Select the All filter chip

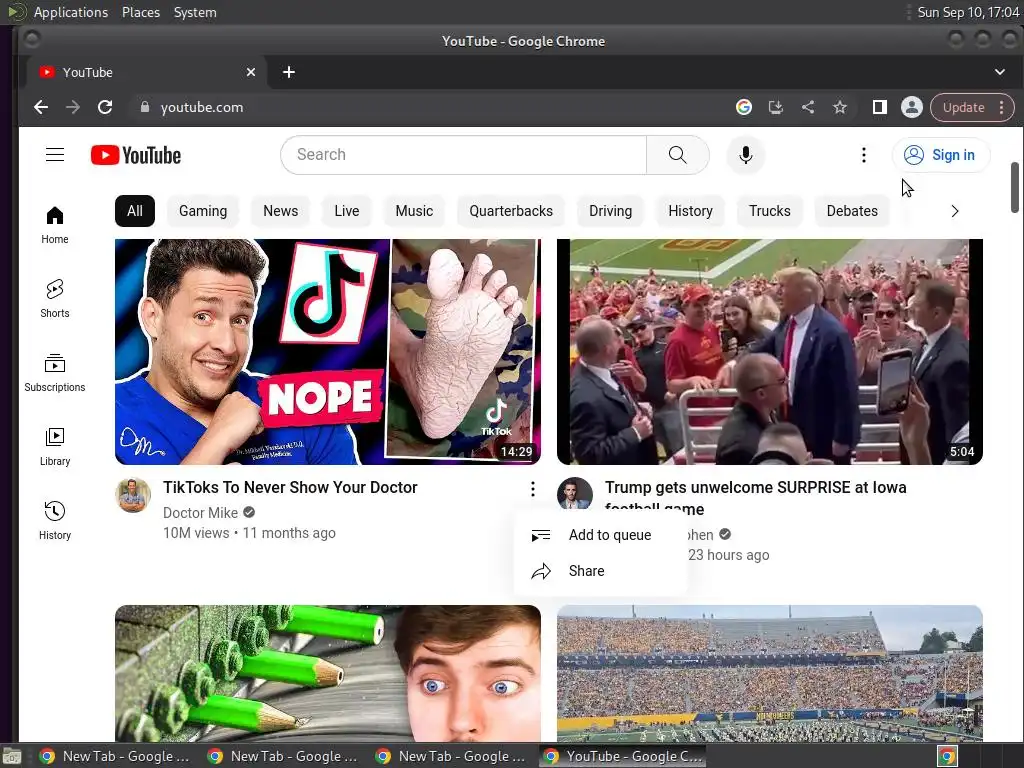coord(135,211)
